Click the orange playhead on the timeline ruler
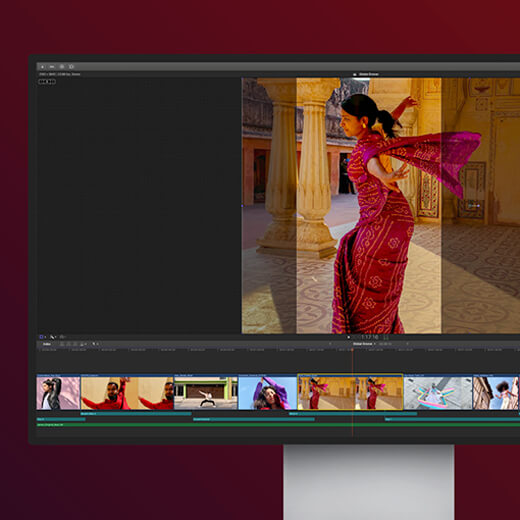 [352, 350]
